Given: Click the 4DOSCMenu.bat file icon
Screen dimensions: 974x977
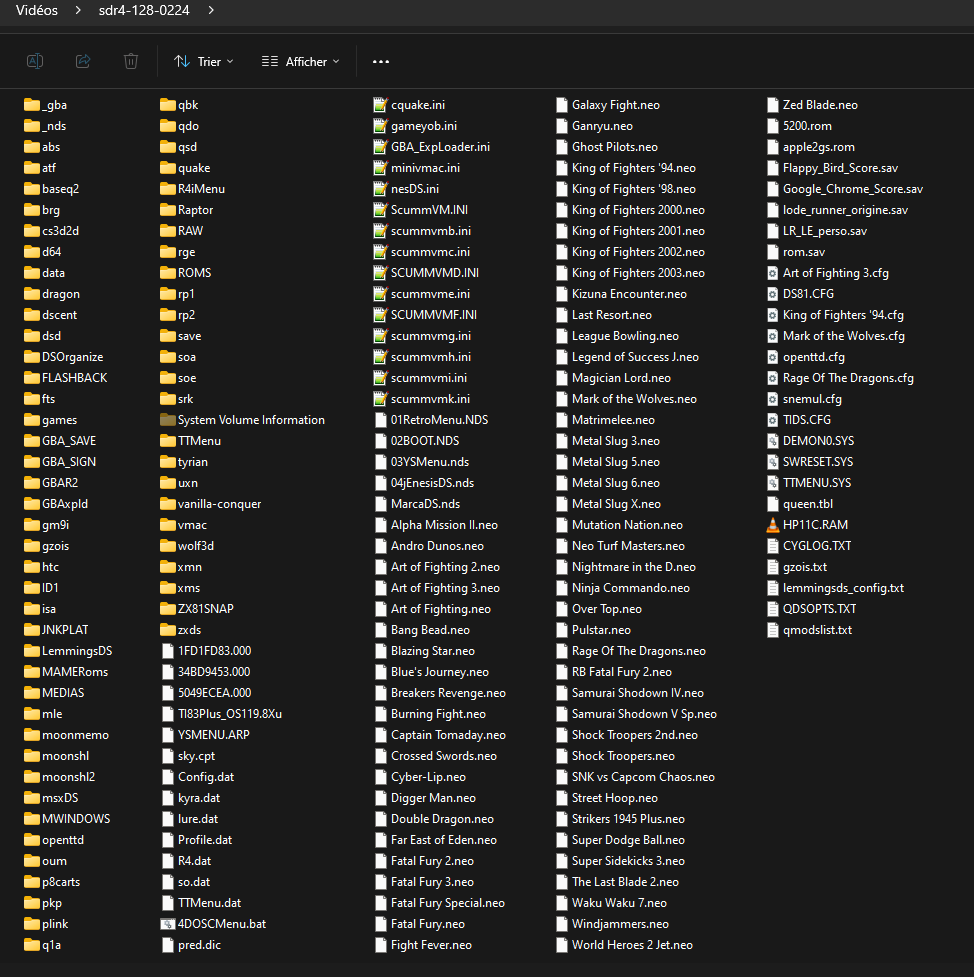Looking at the screenshot, I should click(168, 924).
